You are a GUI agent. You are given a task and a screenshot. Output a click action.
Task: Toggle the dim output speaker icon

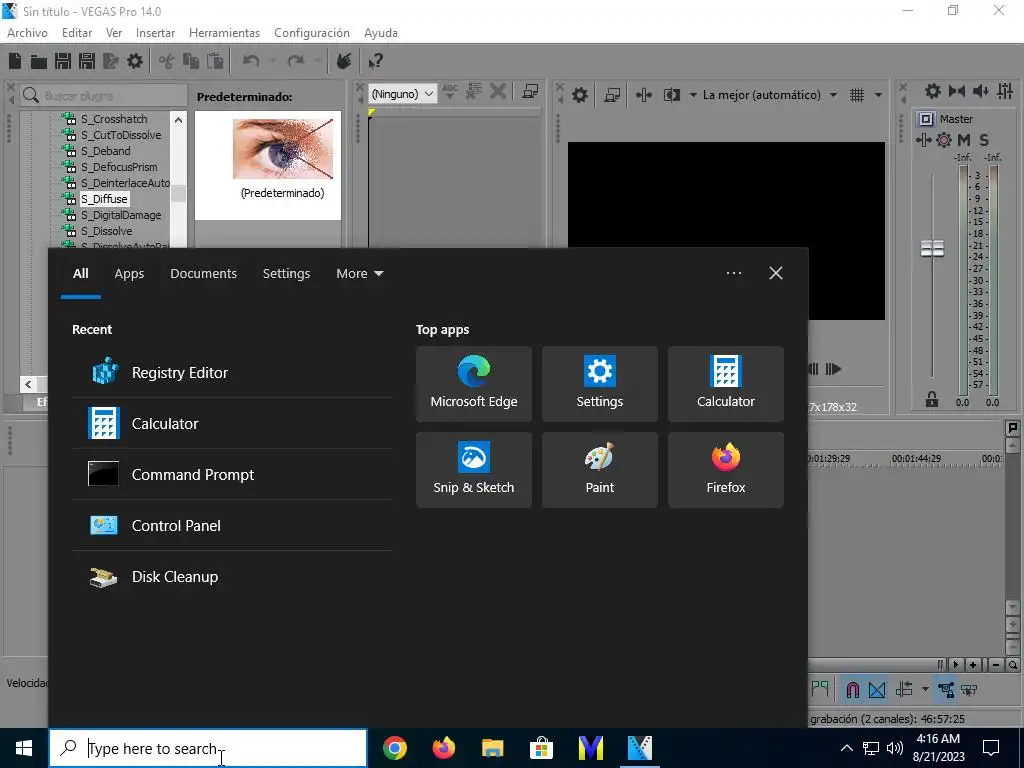click(980, 91)
